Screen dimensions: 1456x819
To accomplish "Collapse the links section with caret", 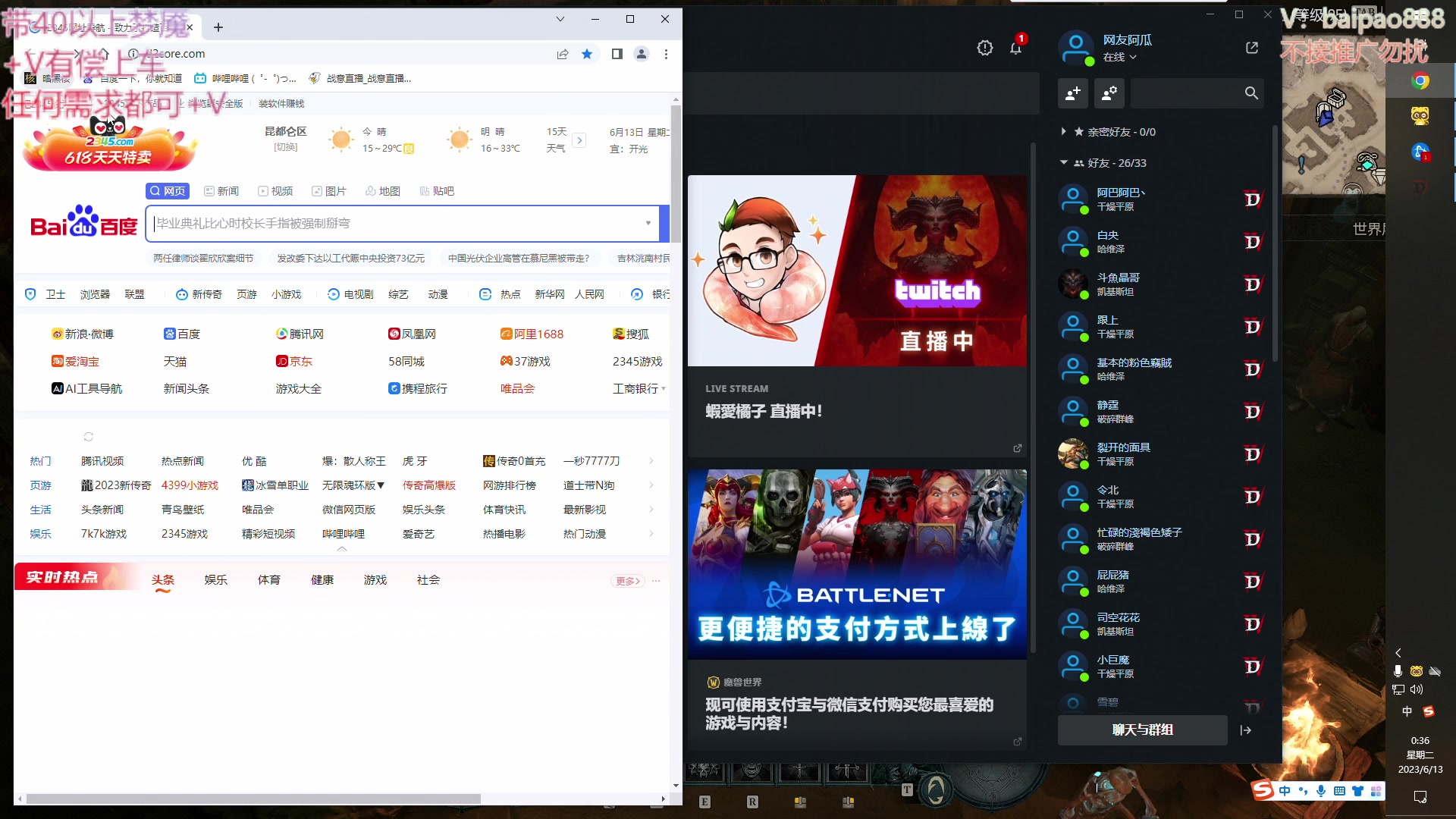I will pyautogui.click(x=342, y=548).
